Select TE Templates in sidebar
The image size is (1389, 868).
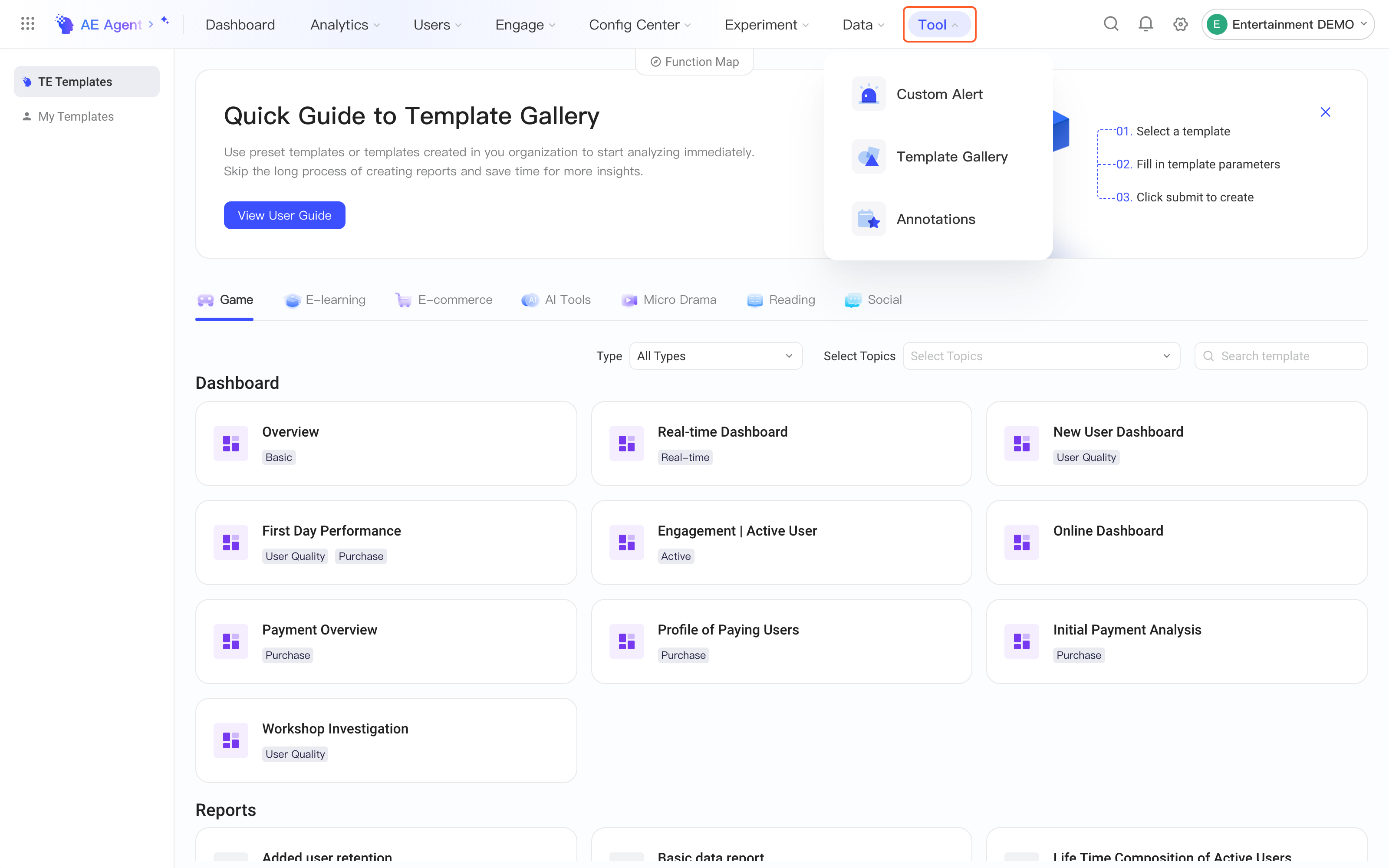coord(87,82)
